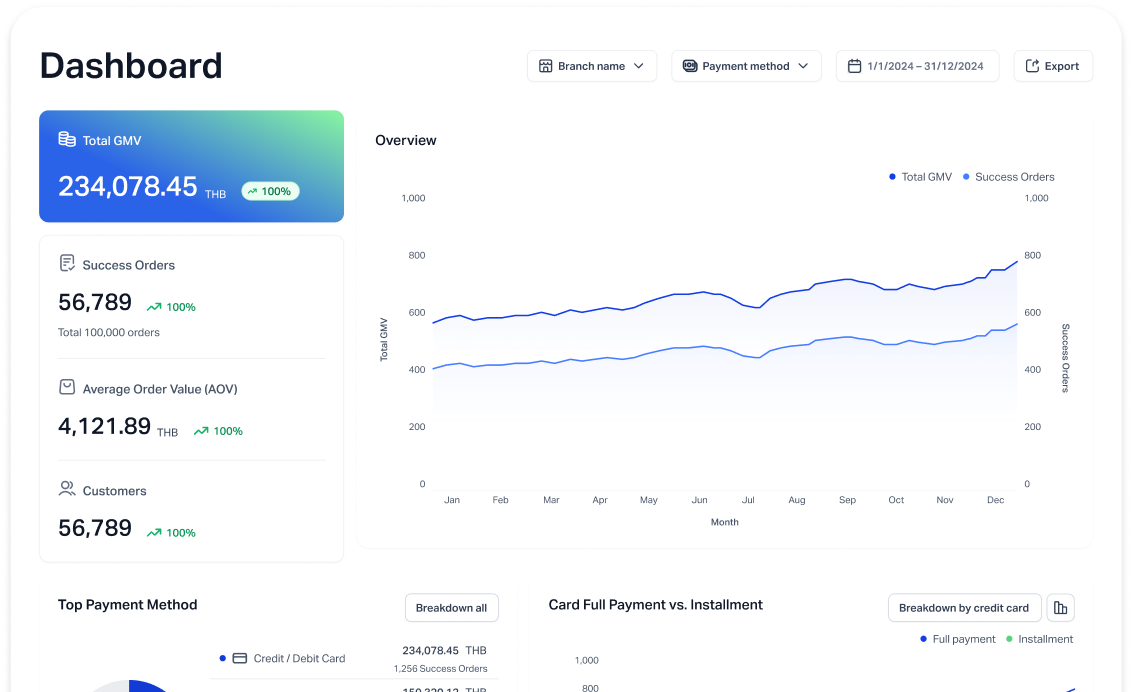The image size is (1133, 692).
Task: Click the Credit / Debit Card icon
Action: 240,658
